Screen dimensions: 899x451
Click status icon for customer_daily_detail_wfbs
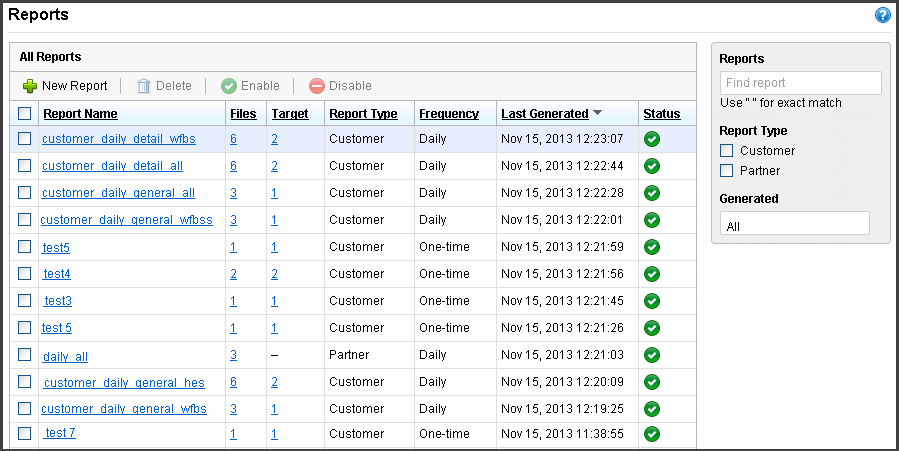652,139
